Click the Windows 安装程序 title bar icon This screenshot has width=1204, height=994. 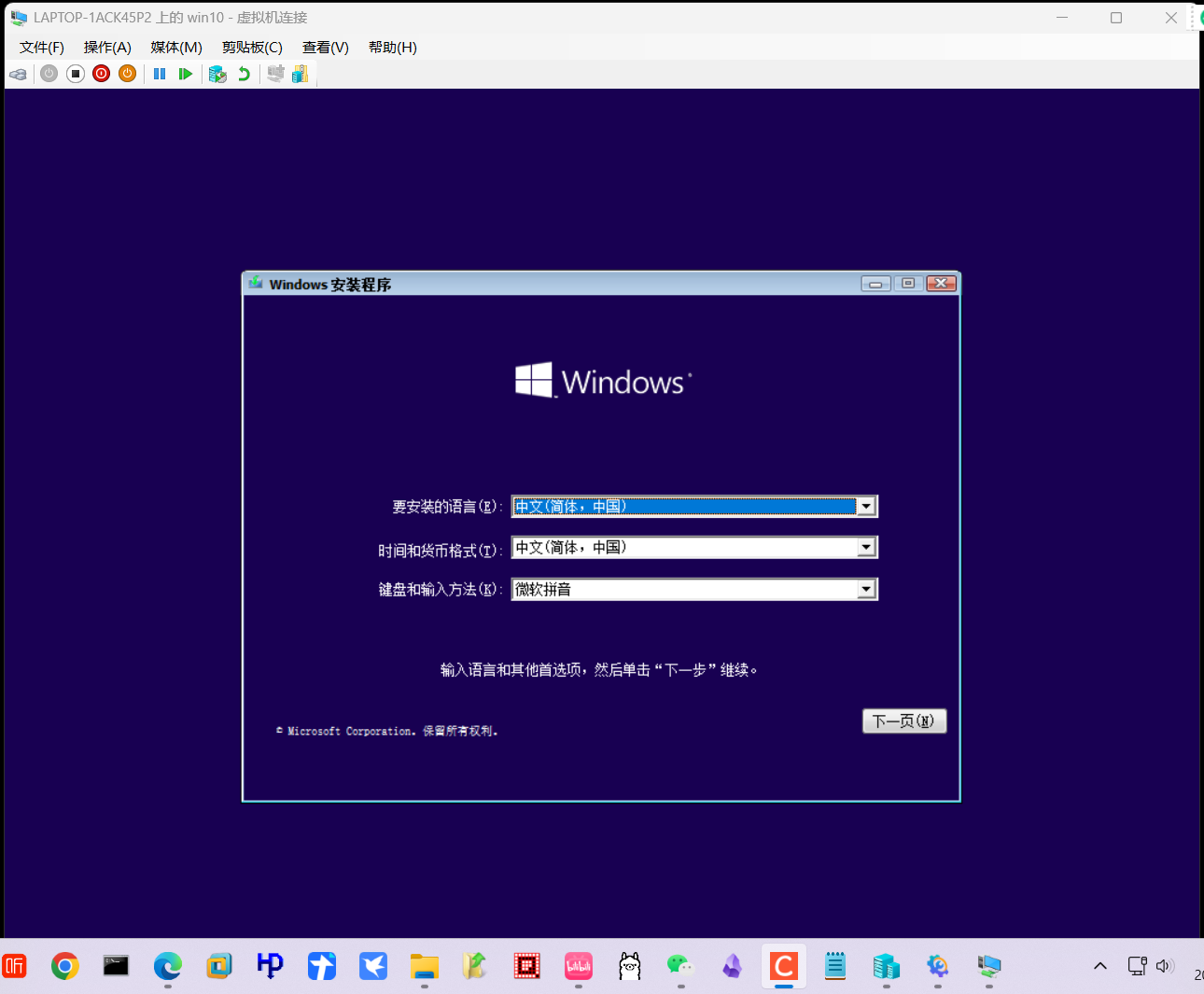coord(256,283)
